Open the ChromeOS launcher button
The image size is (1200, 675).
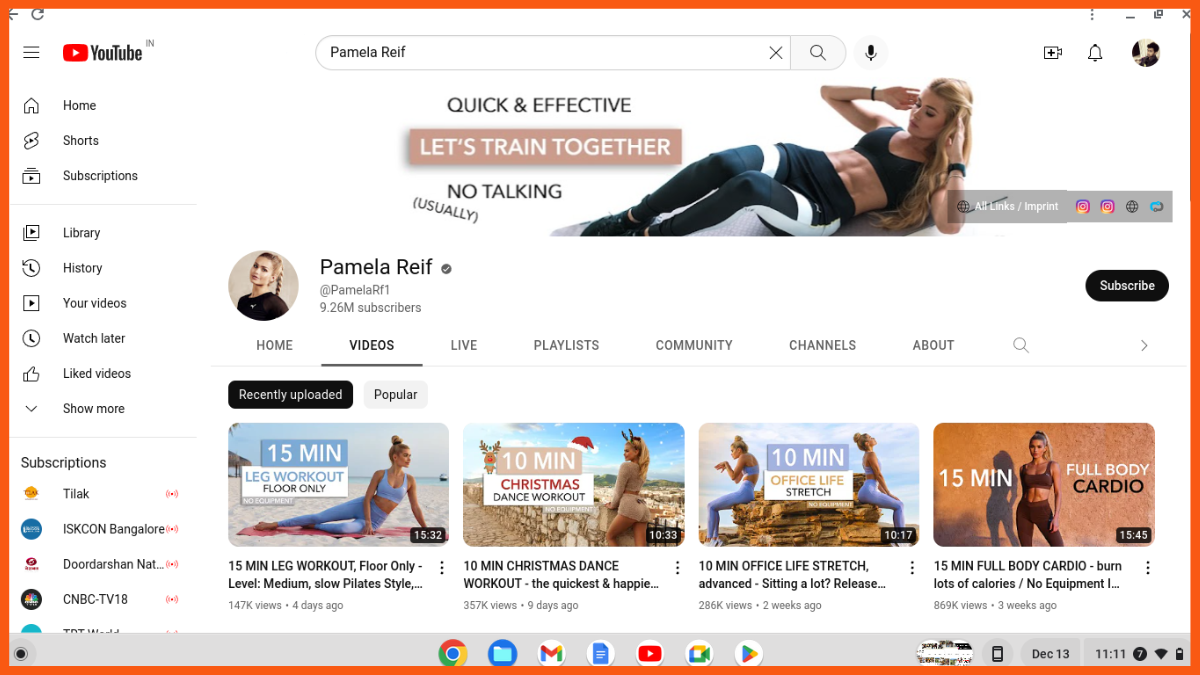click(20, 654)
